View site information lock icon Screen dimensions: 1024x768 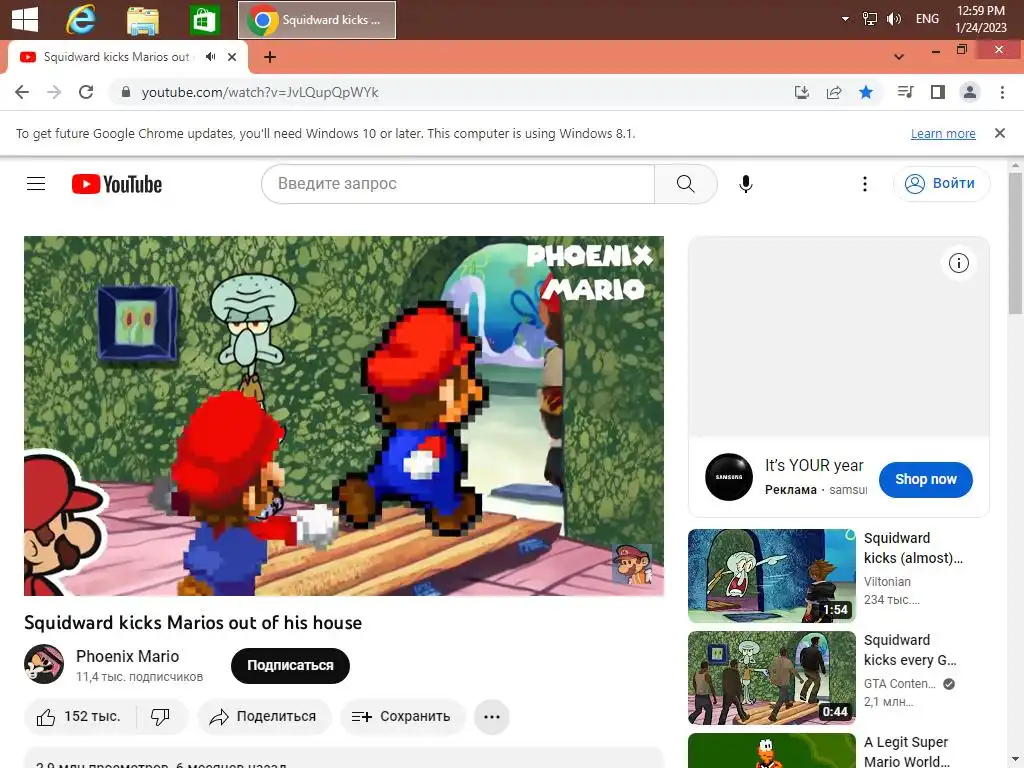click(126, 92)
